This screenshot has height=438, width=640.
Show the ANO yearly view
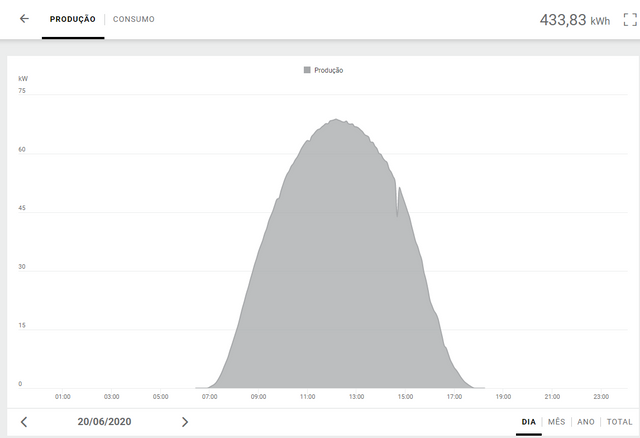tap(585, 422)
